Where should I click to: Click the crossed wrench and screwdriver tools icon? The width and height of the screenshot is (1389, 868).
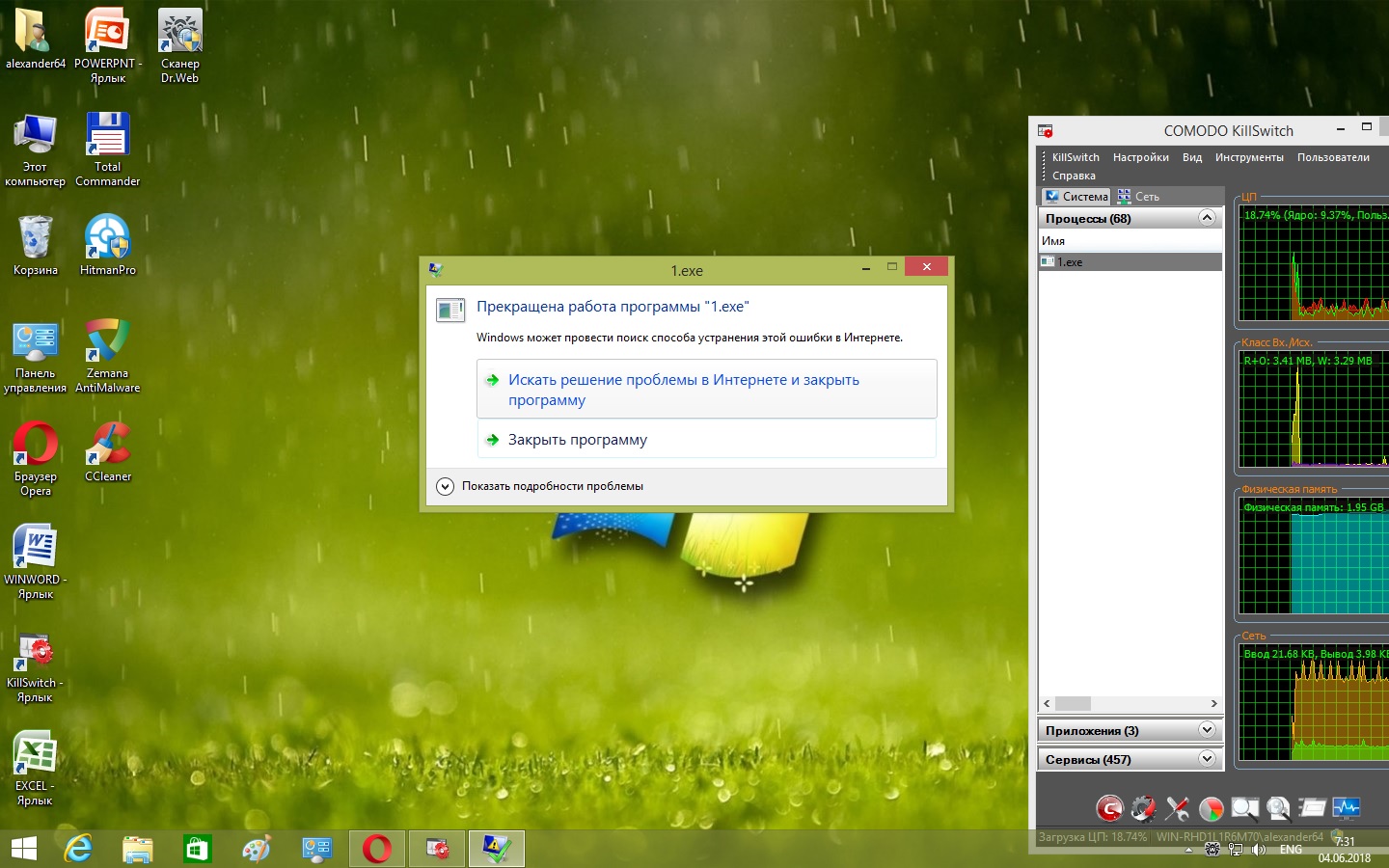(x=1177, y=808)
